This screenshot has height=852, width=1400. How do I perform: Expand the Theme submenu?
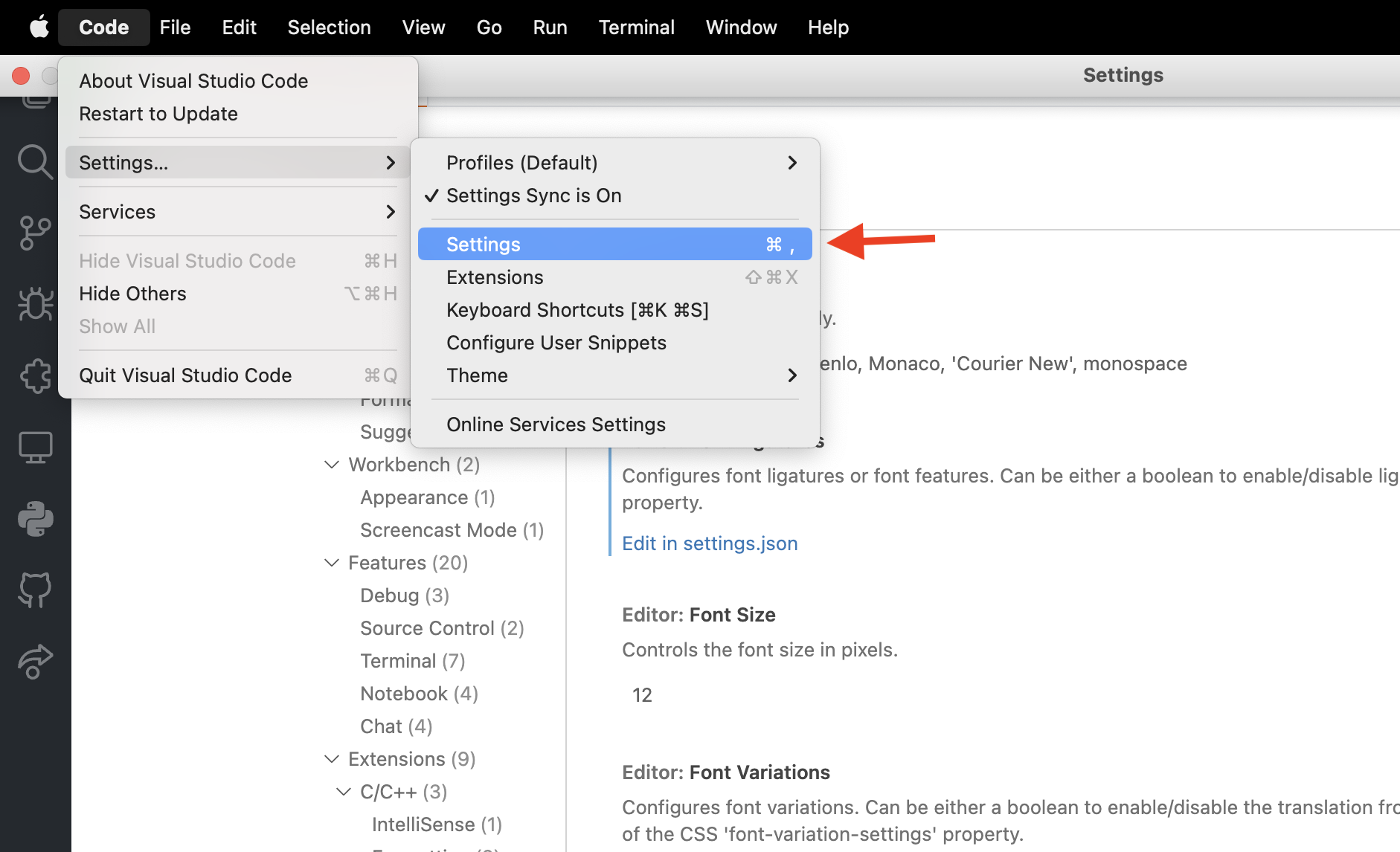615,375
